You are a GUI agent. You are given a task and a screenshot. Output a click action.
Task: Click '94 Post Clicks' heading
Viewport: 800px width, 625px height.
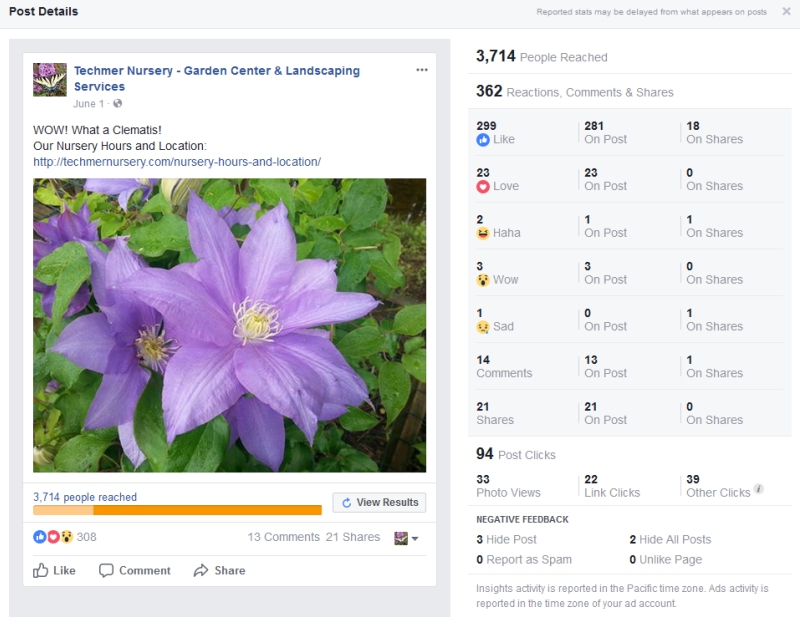point(516,454)
